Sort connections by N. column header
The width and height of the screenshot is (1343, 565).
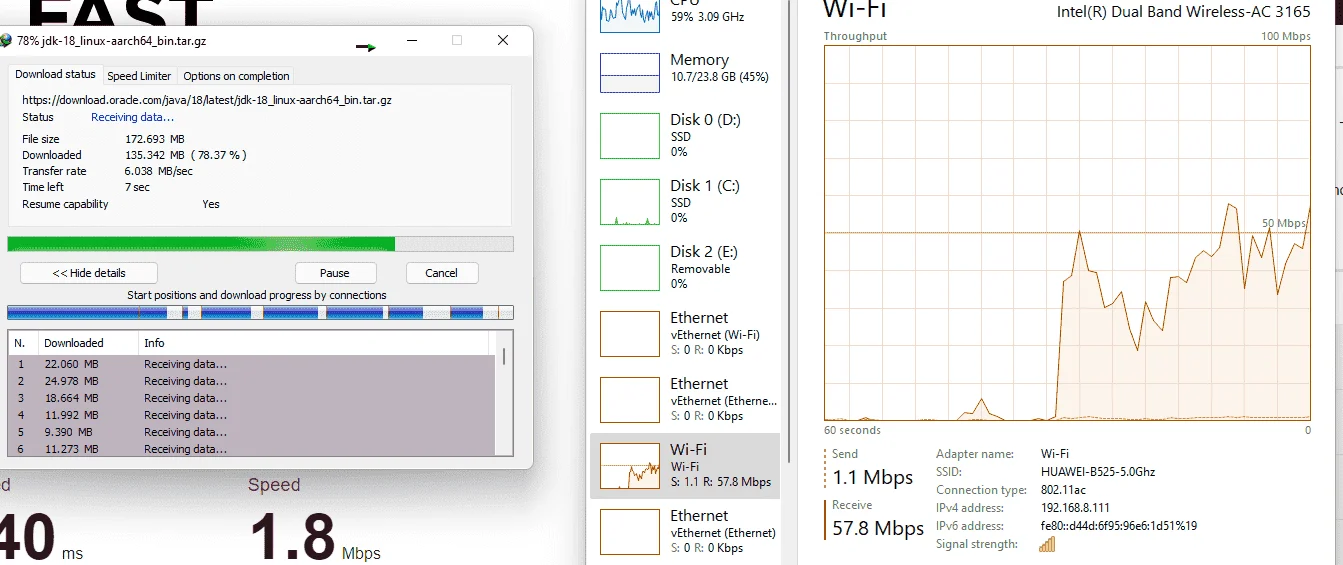click(x=23, y=343)
